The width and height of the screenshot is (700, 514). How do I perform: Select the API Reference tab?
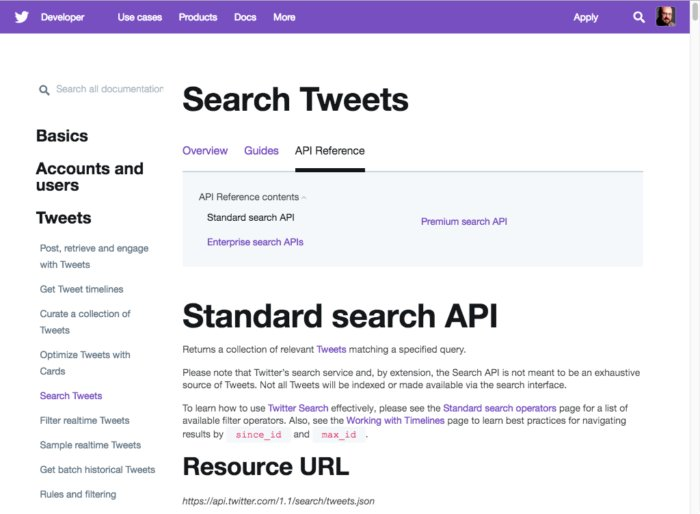(329, 151)
